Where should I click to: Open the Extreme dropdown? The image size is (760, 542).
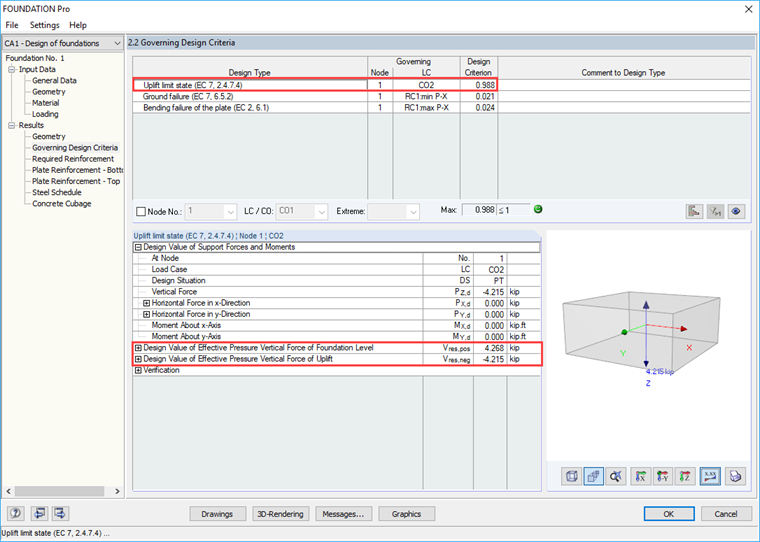[412, 212]
